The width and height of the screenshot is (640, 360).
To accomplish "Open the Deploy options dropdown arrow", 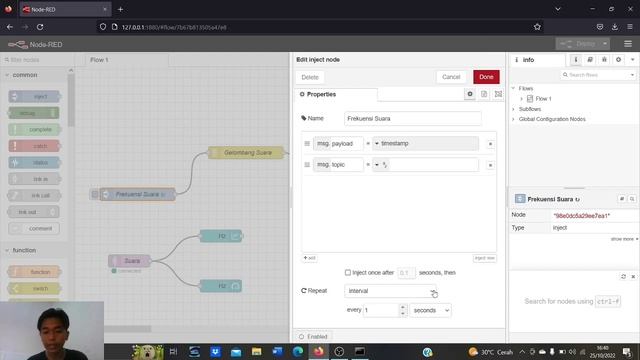I will (x=605, y=44).
